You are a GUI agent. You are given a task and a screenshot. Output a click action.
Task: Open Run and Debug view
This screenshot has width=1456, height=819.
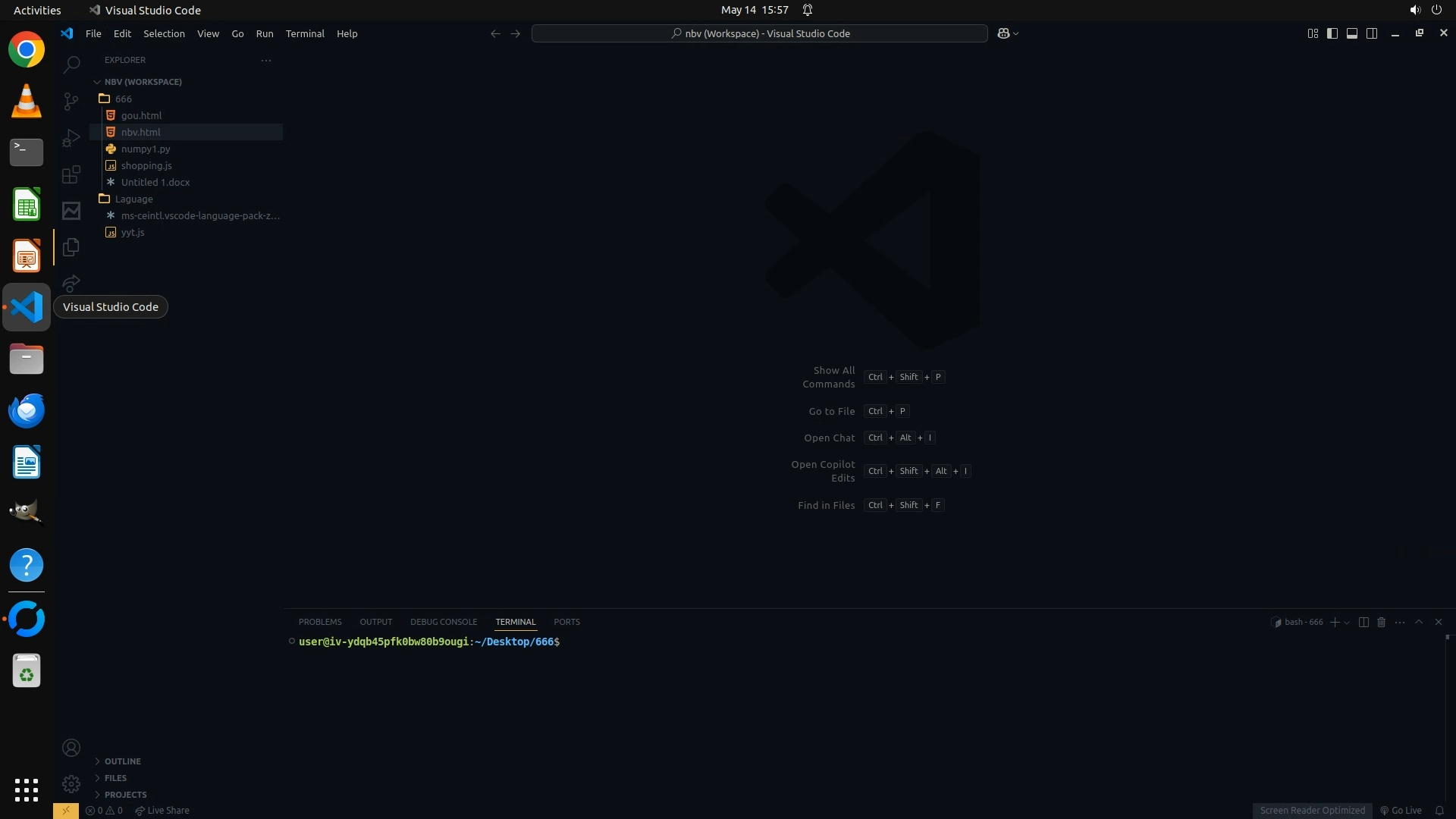71,138
